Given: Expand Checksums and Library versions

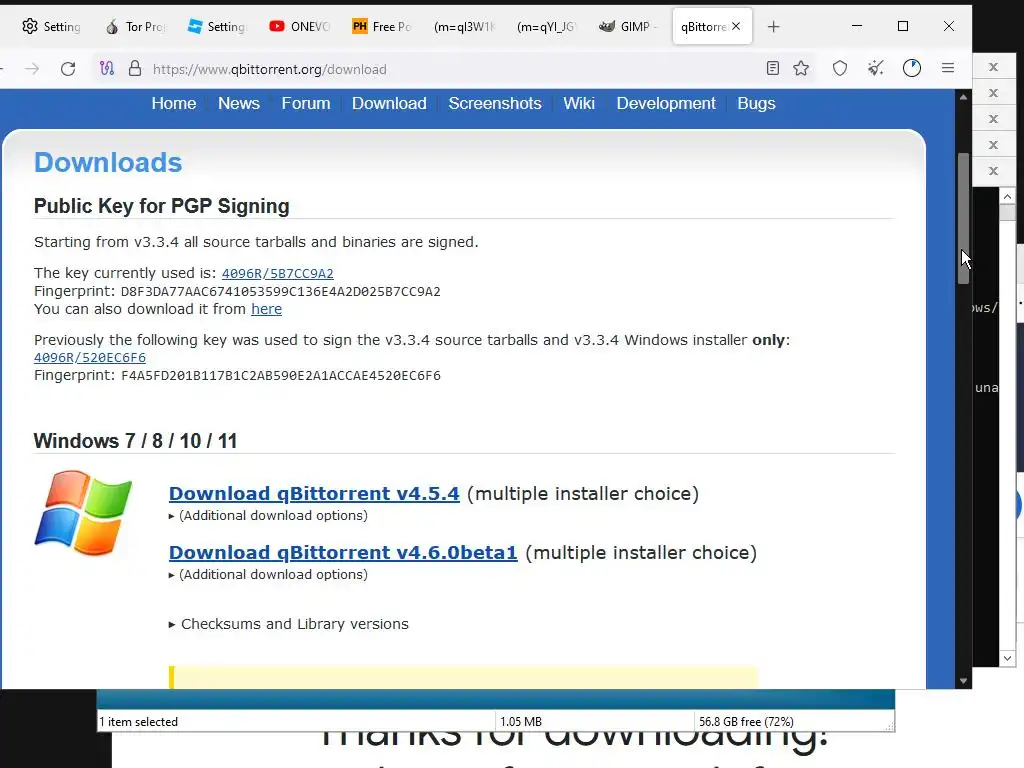Looking at the screenshot, I should (289, 624).
